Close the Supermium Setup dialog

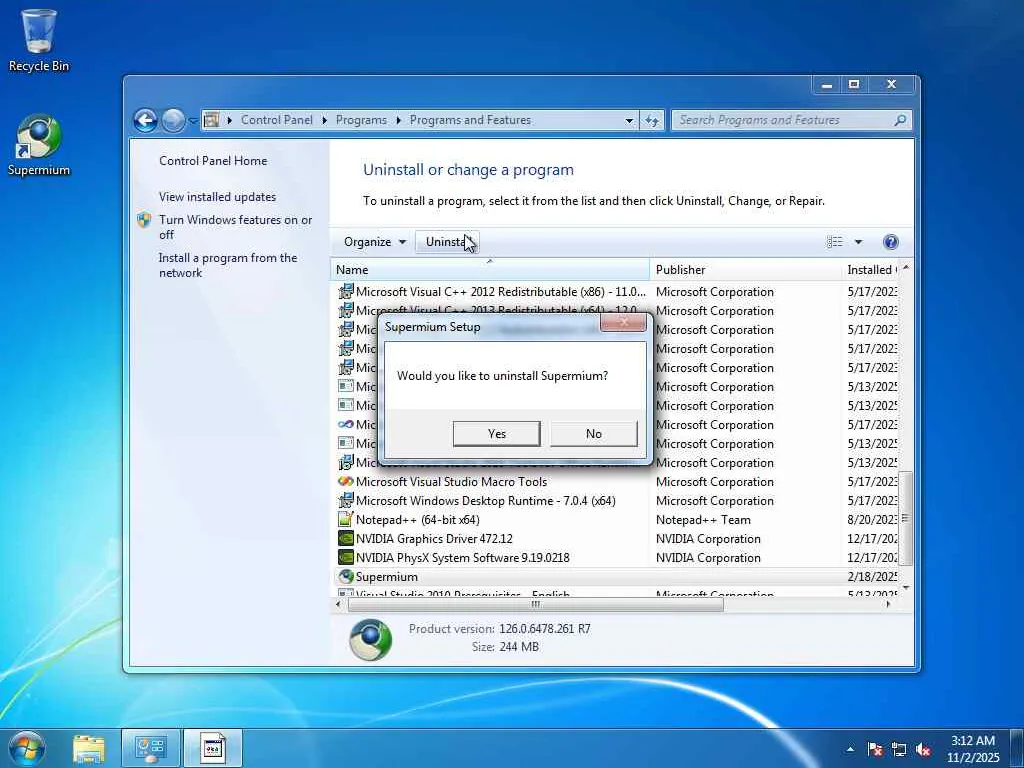pos(623,322)
